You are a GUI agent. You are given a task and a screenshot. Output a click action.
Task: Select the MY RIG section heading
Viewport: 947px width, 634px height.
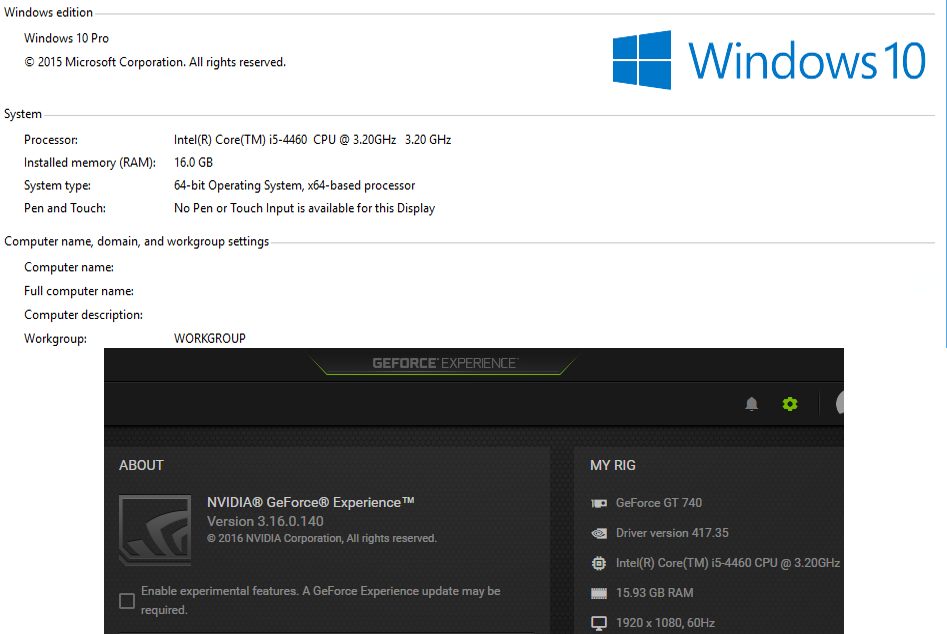613,466
